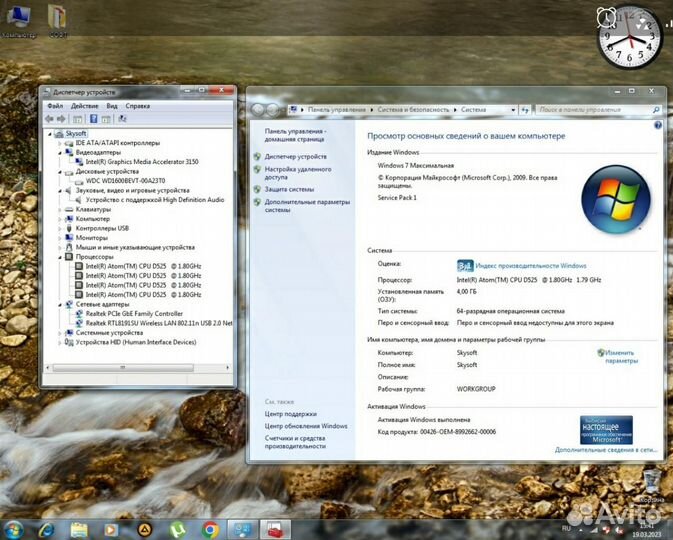This screenshot has width=673, height=540.
Task: Click the Windows Start orb
Action: 16,528
